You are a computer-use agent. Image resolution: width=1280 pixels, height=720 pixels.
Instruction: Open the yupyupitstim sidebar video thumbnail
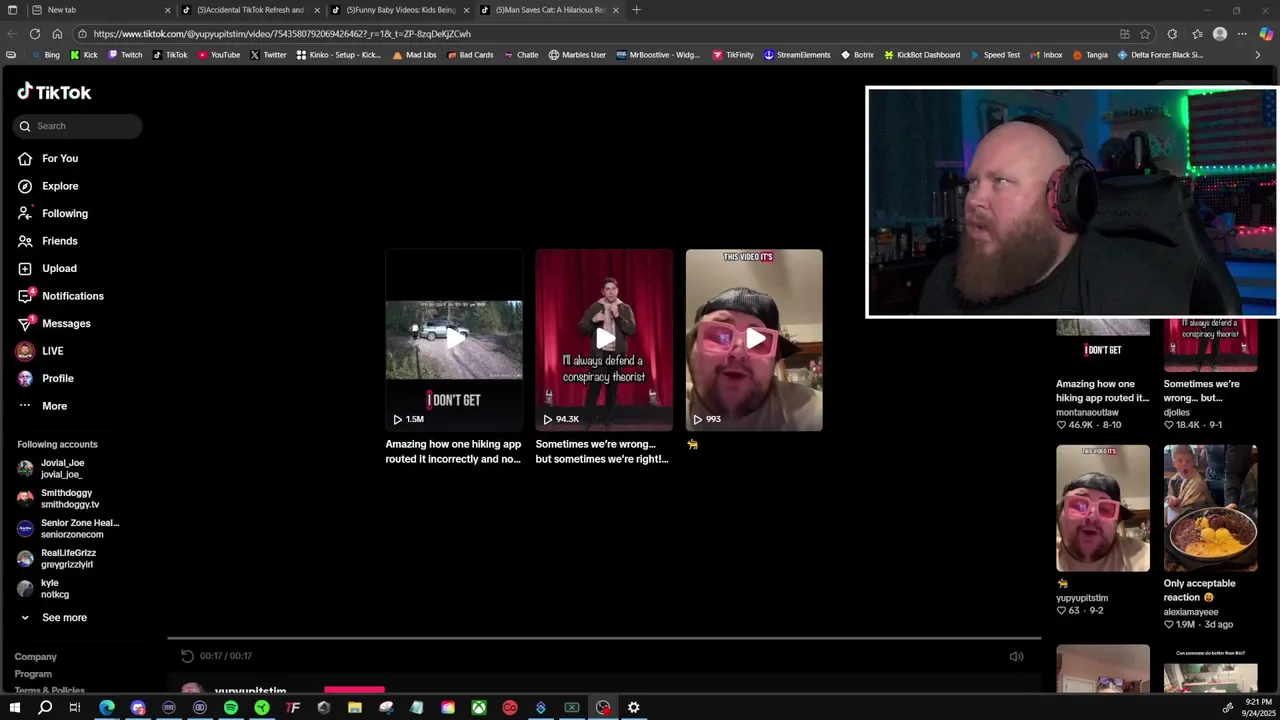tap(1103, 508)
